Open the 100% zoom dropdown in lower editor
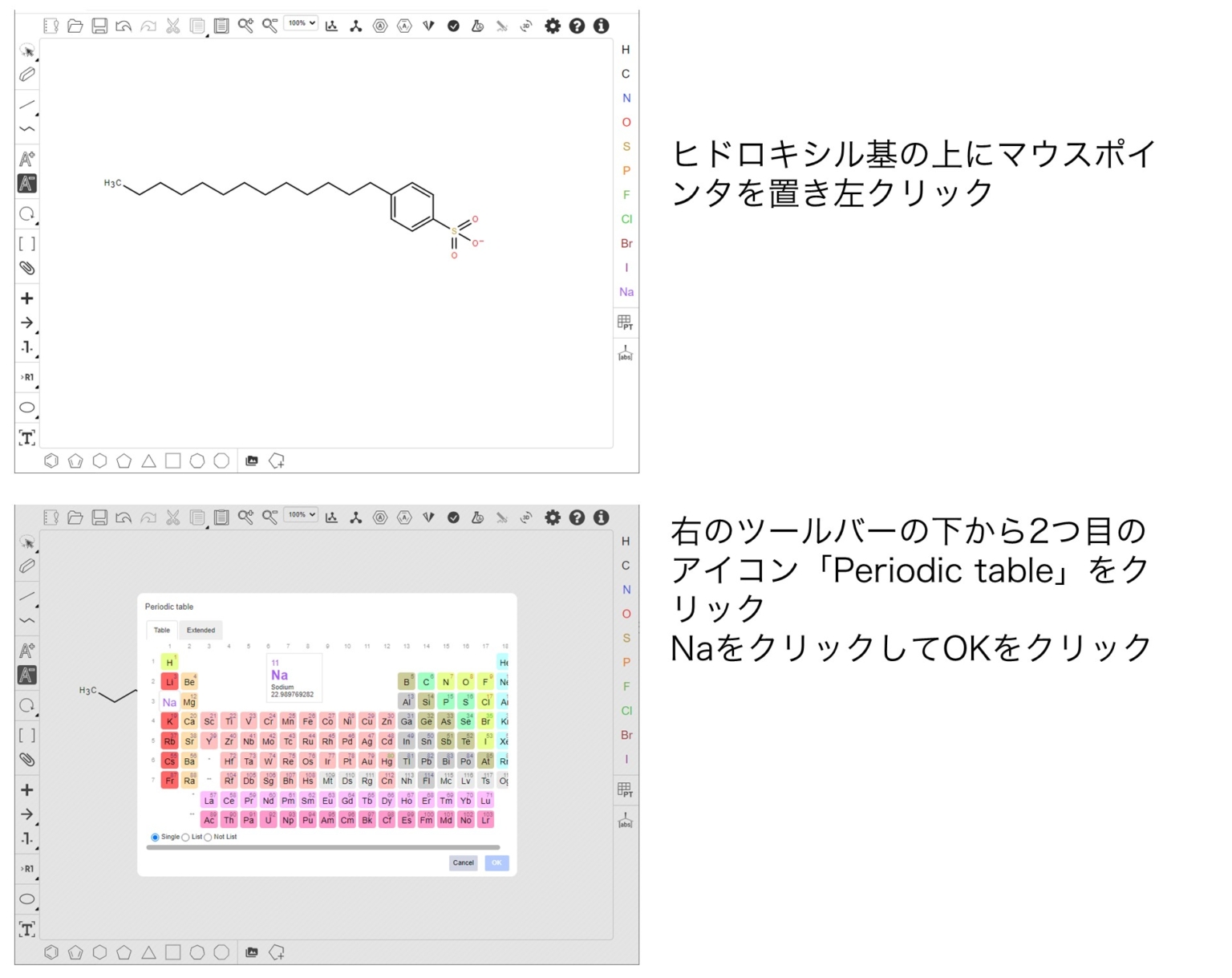This screenshot has width=1232, height=978. [301, 515]
